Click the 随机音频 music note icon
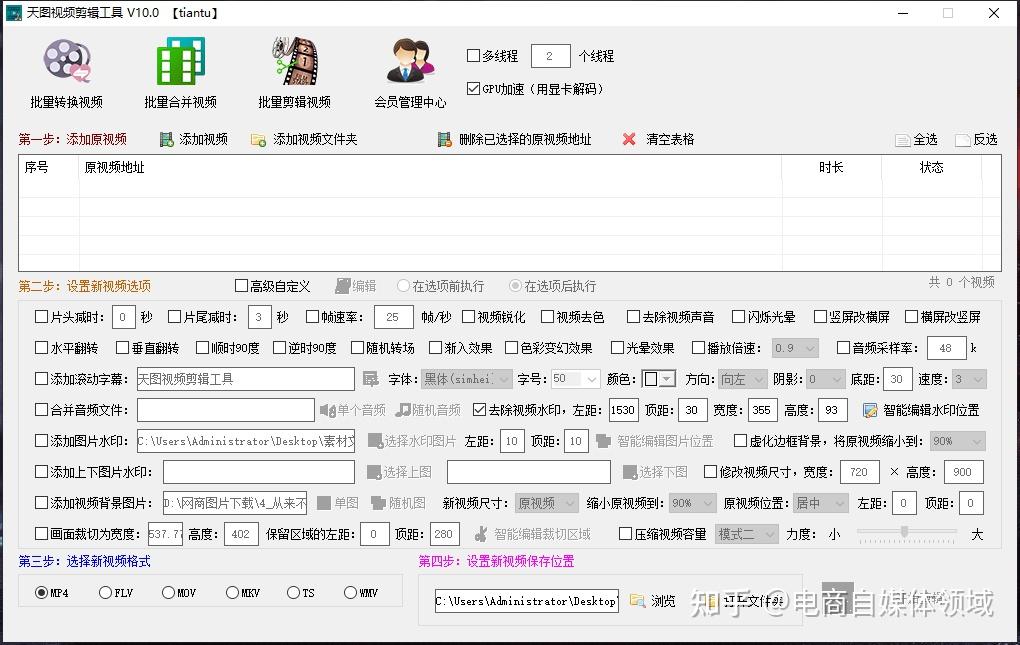Screen dimensions: 1020x645 pyautogui.click(x=403, y=410)
